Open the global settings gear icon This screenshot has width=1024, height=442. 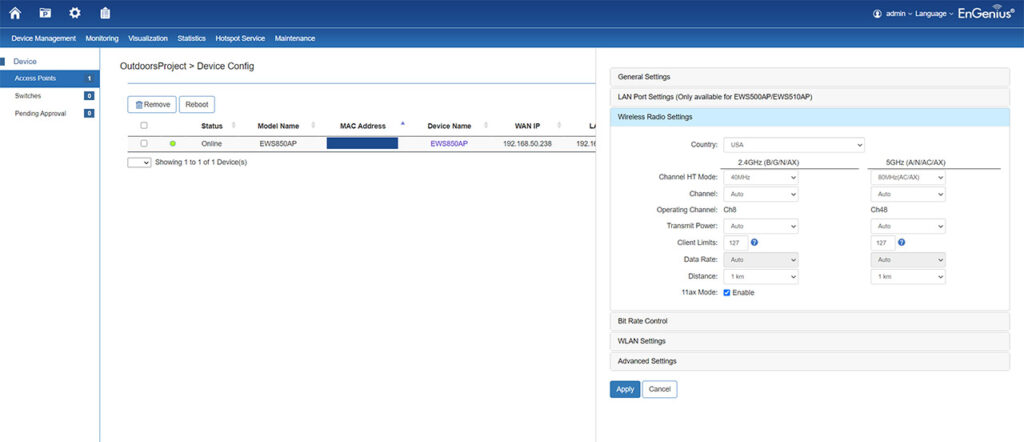tap(75, 12)
